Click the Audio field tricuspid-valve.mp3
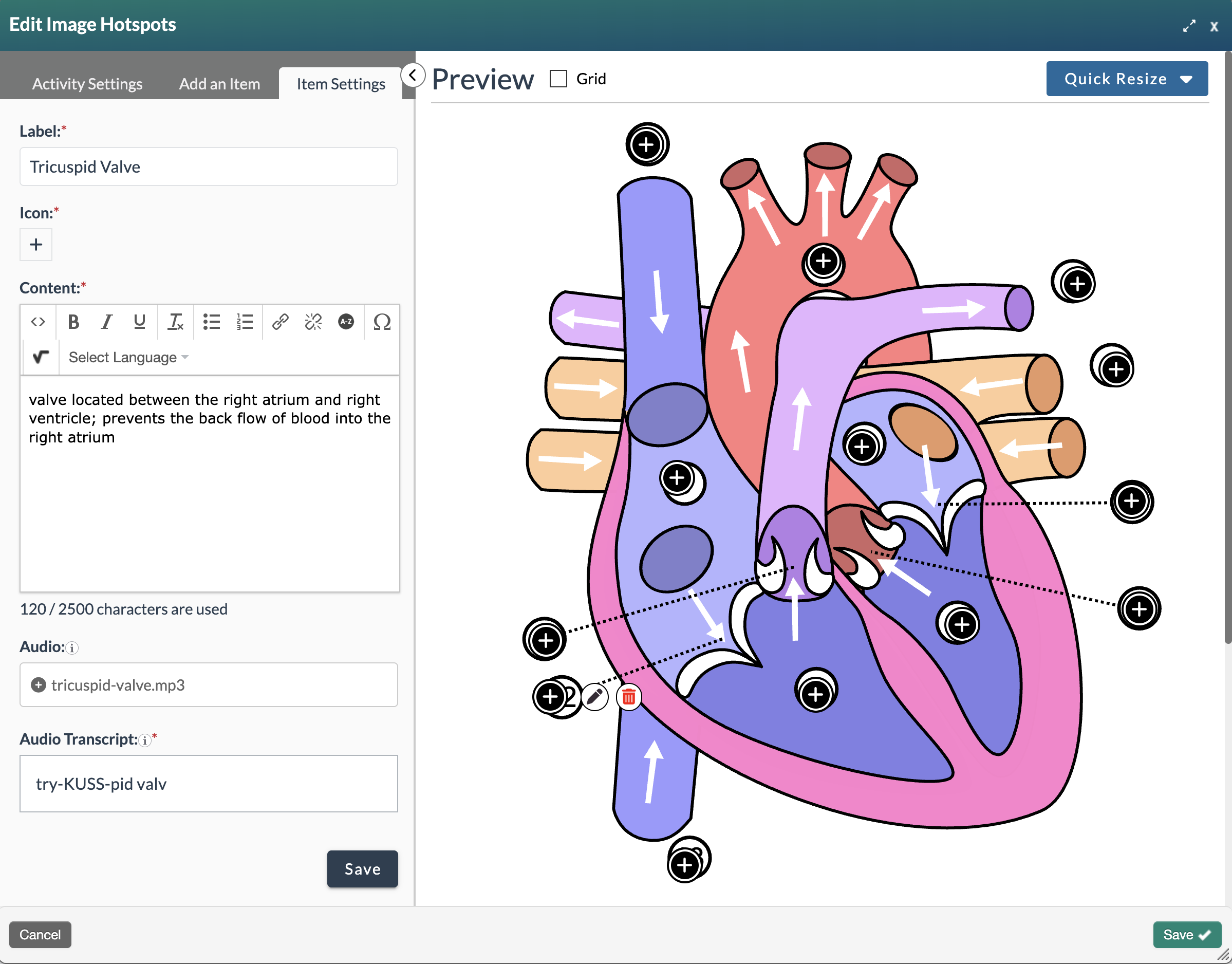1232x964 pixels. pyautogui.click(x=209, y=684)
